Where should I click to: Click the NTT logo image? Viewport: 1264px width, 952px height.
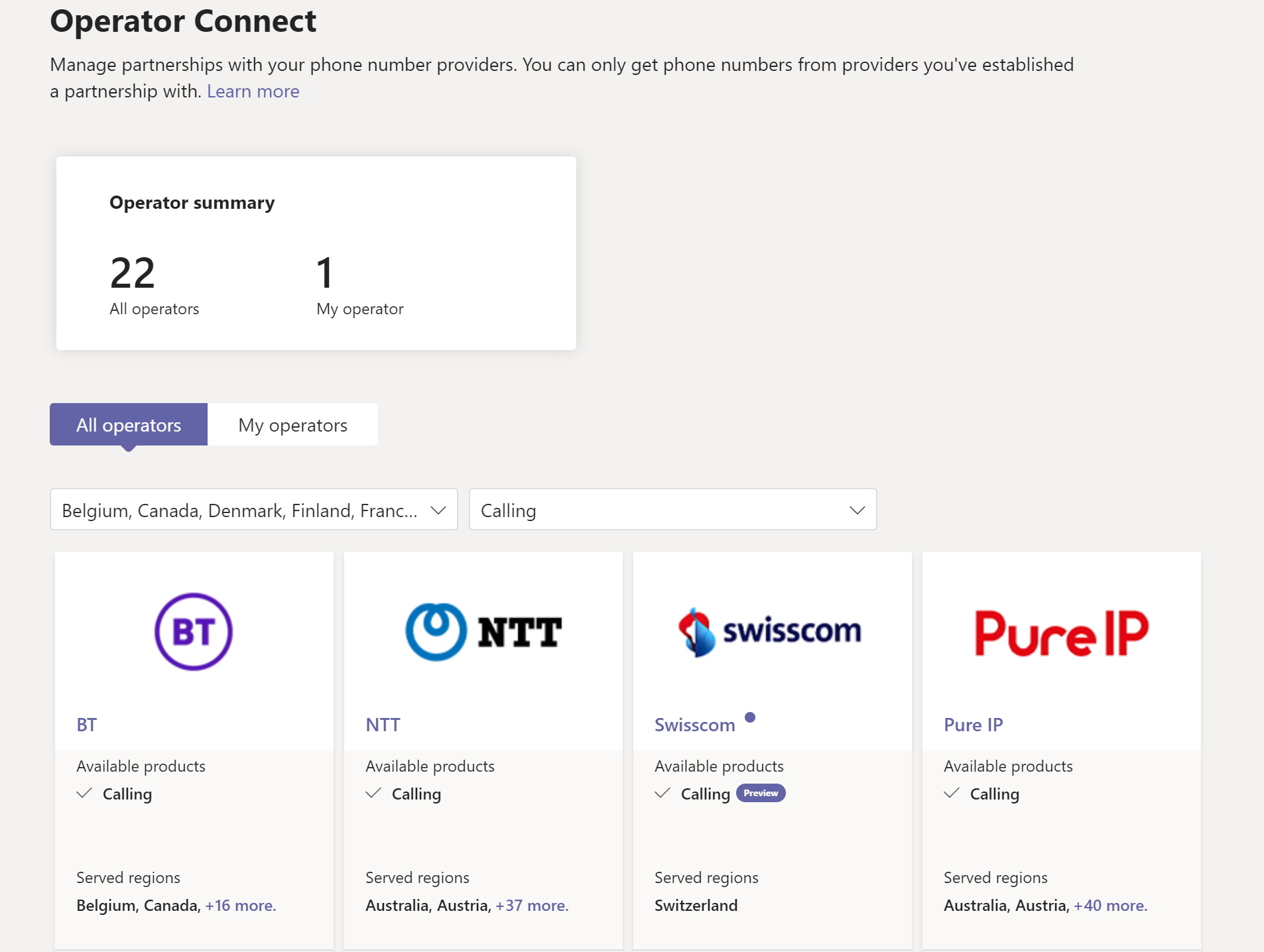[x=483, y=631]
